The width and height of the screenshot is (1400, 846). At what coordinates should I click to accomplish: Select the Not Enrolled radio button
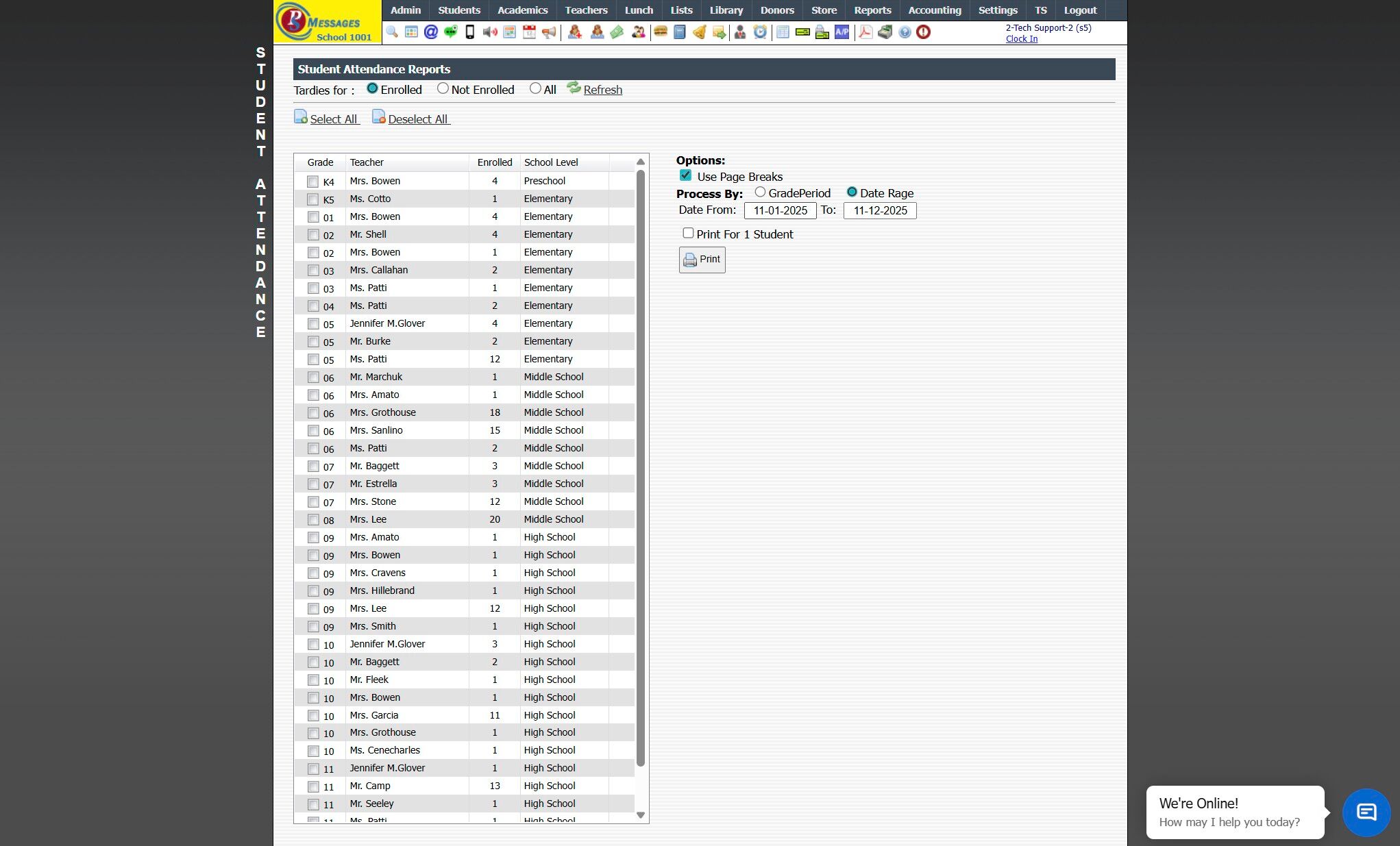pyautogui.click(x=443, y=89)
